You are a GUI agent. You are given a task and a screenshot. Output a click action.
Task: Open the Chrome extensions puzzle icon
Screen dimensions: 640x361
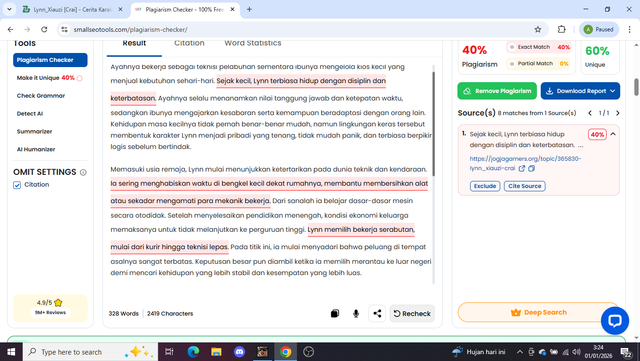pos(562,29)
